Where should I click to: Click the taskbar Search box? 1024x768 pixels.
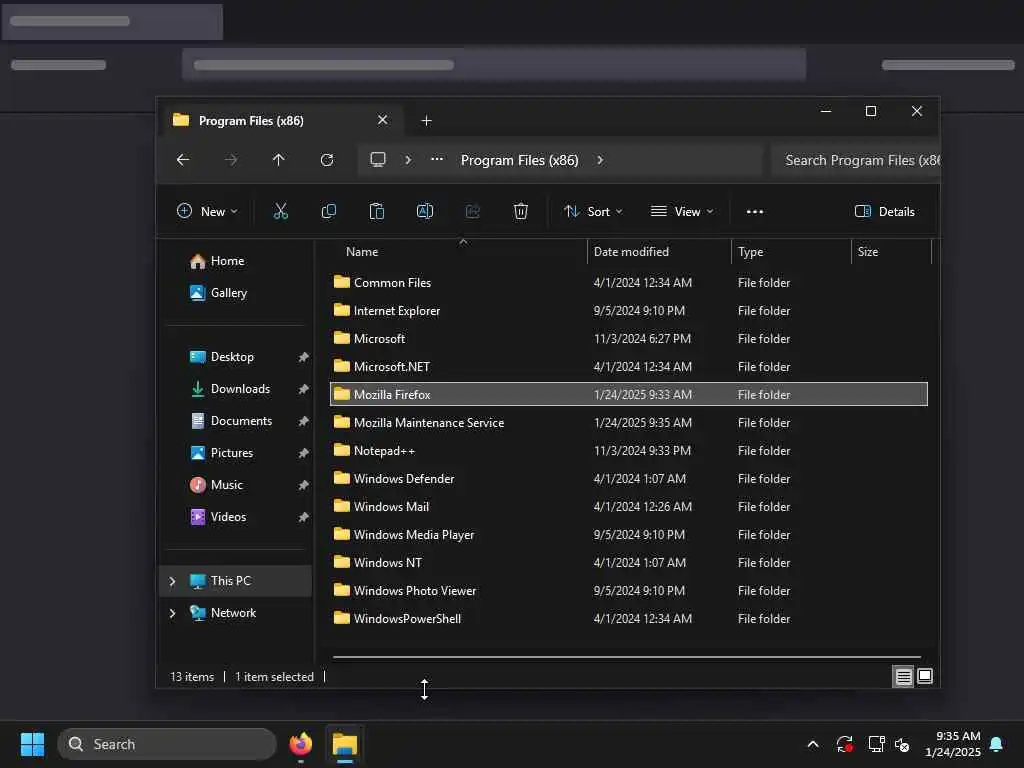[x=167, y=744]
